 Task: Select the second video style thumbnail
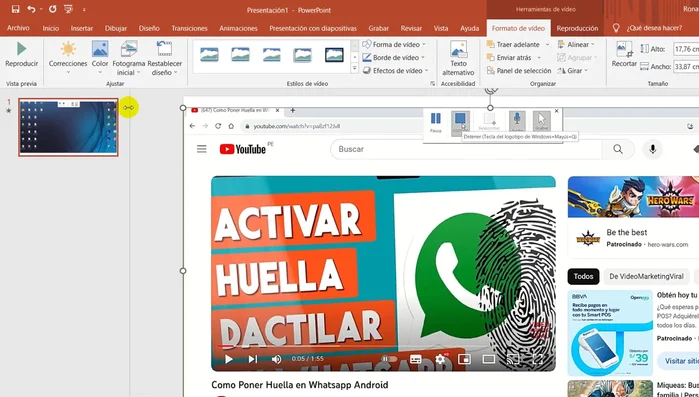point(240,55)
